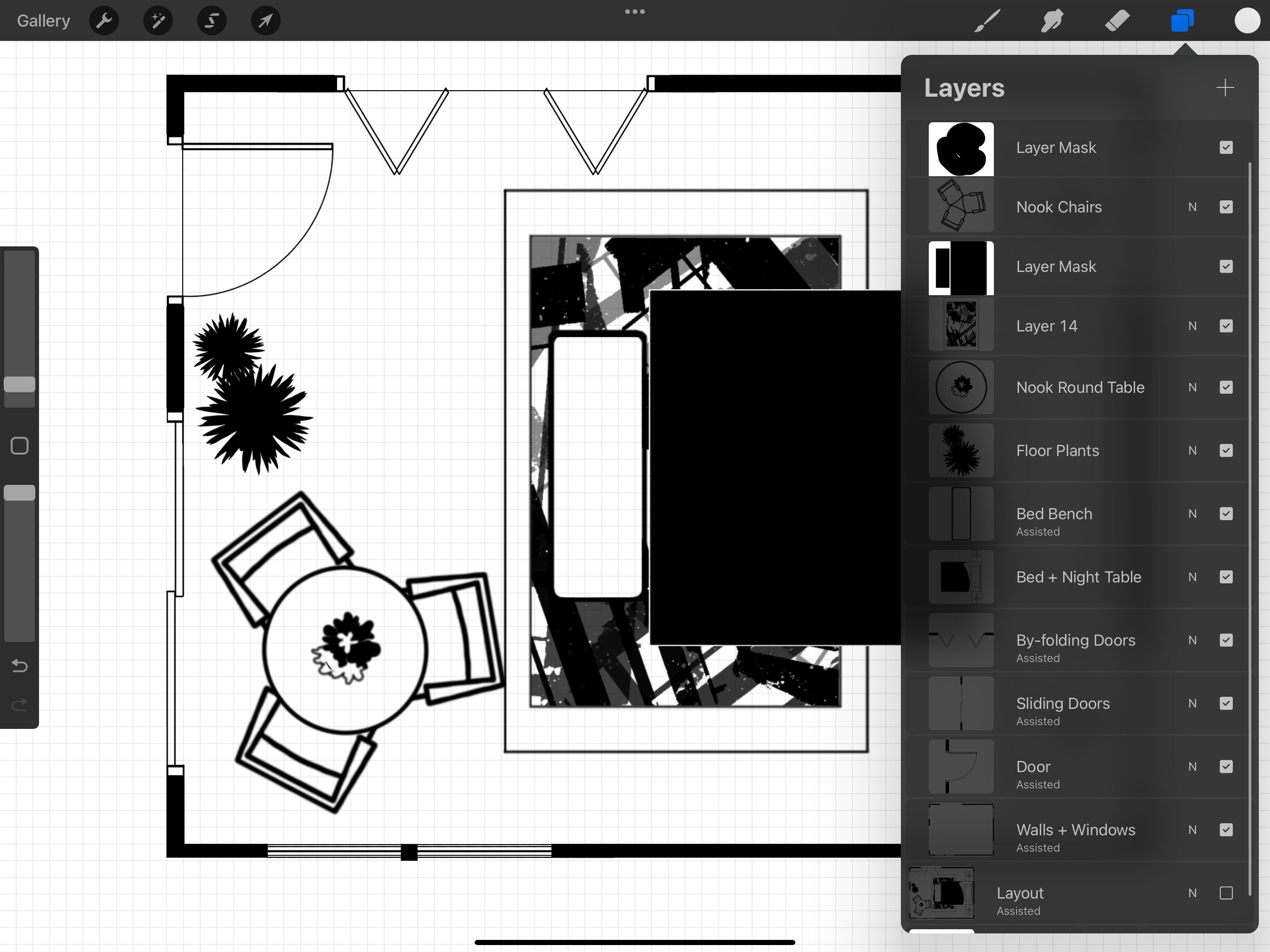The height and width of the screenshot is (952, 1270).
Task: Return to the Gallery
Action: [x=43, y=20]
